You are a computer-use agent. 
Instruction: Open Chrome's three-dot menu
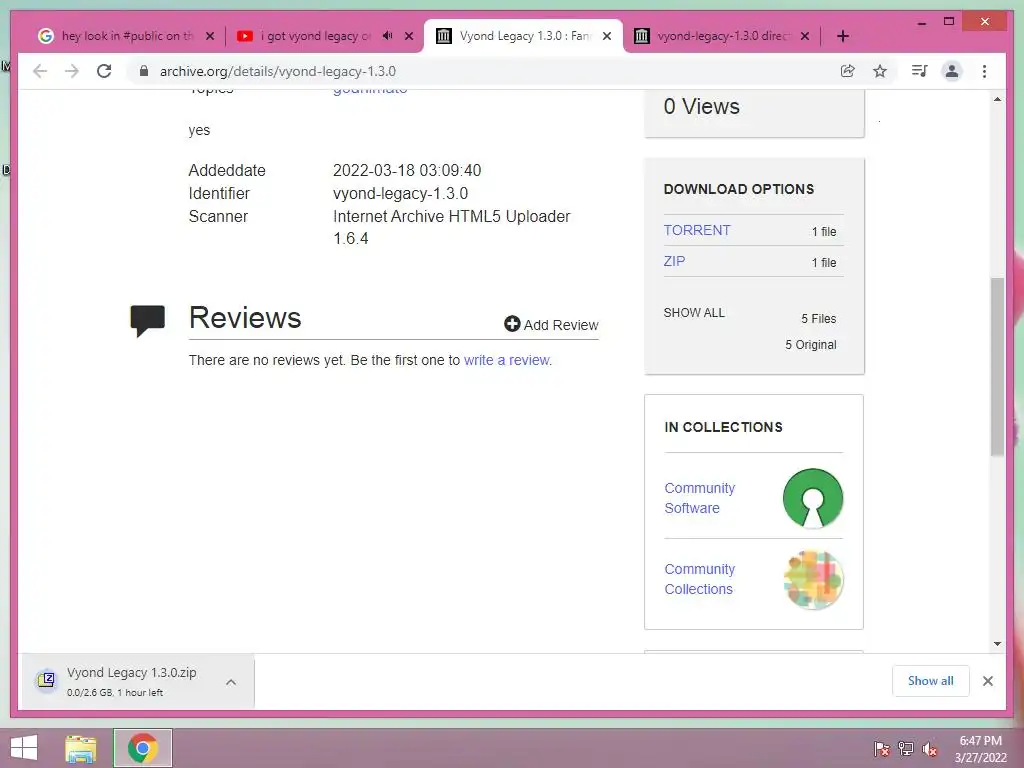coord(985,71)
